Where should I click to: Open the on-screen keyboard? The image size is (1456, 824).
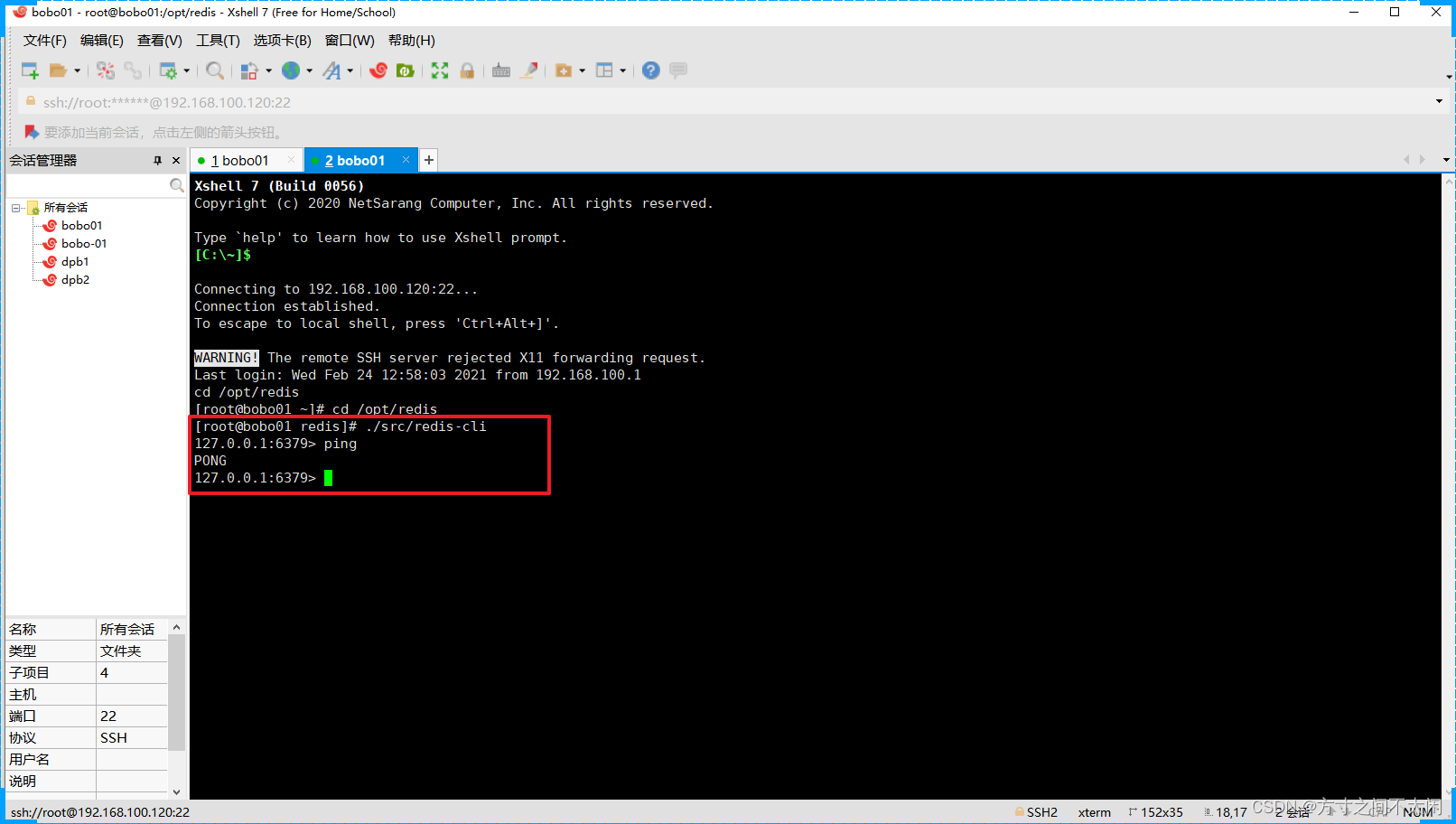click(502, 70)
